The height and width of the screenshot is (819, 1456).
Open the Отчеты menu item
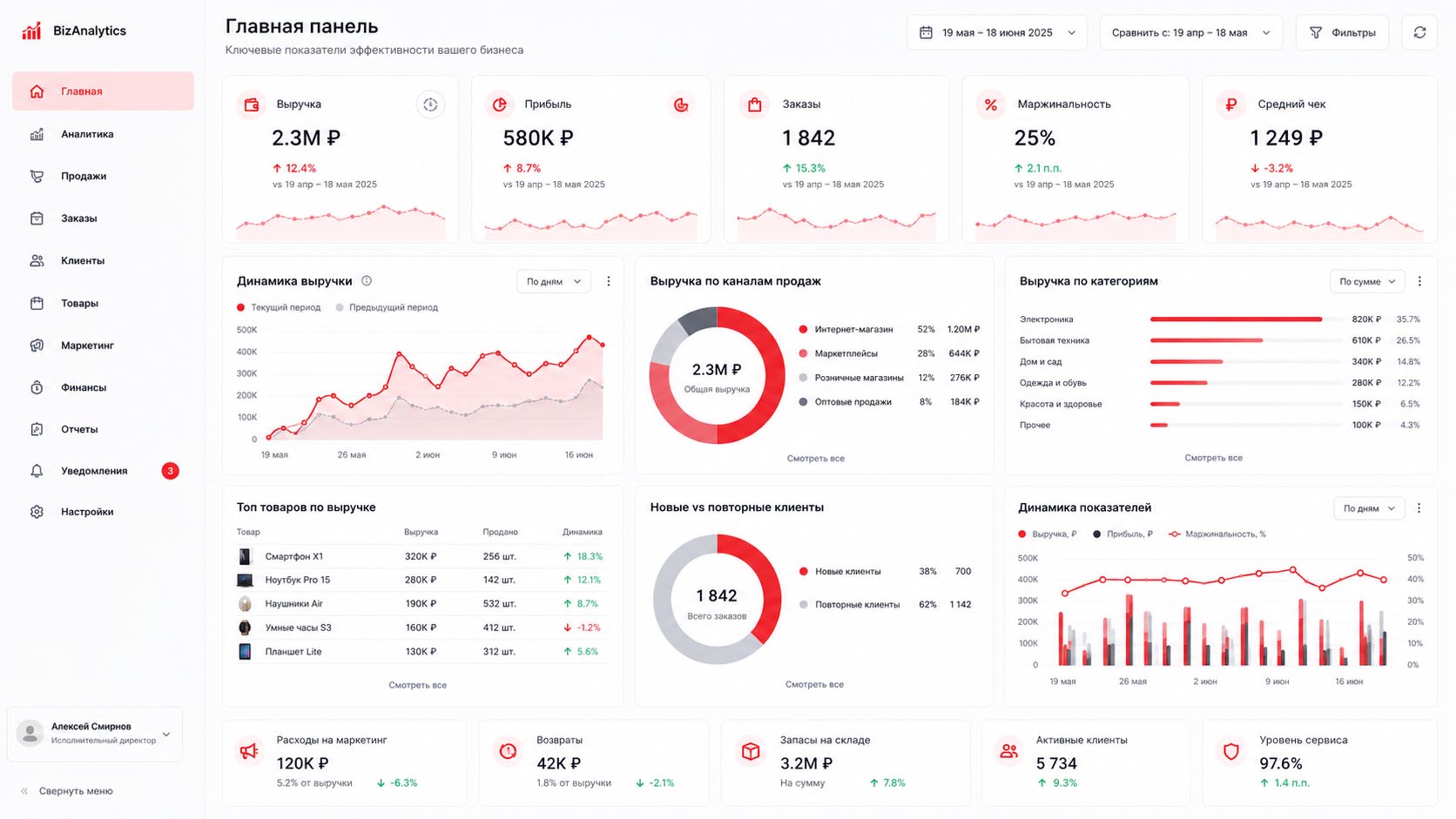pos(103,429)
